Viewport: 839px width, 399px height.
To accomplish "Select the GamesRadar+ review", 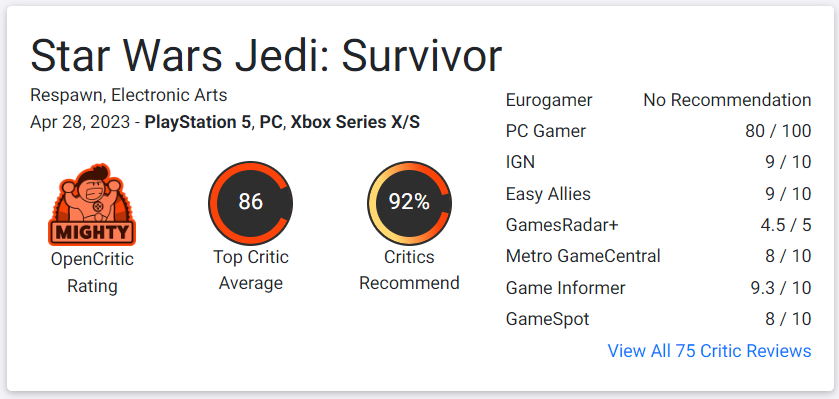I will tap(658, 225).
